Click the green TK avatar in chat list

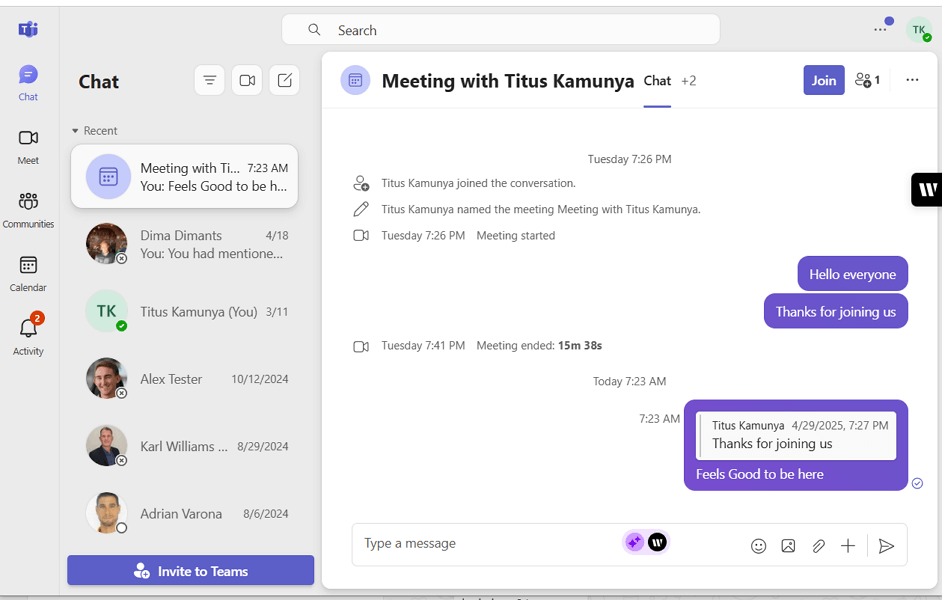106,311
